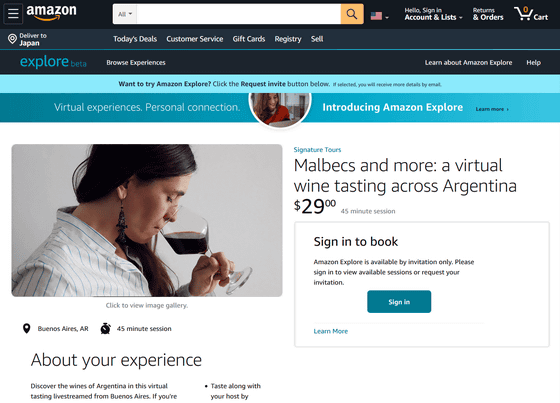The image size is (560, 403).
Task: Open wine tasting image gallery photo
Action: (147, 220)
